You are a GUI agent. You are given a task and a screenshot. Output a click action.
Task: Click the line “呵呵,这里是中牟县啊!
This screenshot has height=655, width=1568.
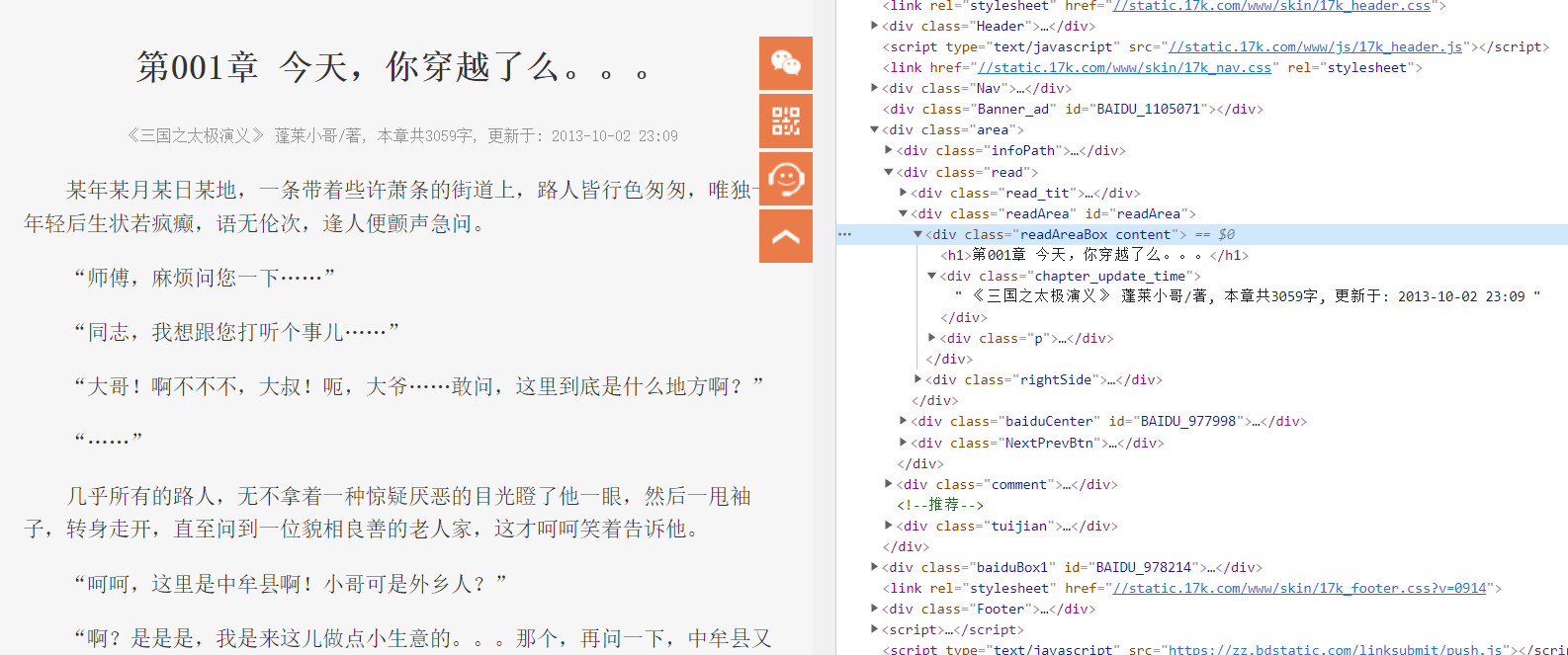(x=289, y=584)
